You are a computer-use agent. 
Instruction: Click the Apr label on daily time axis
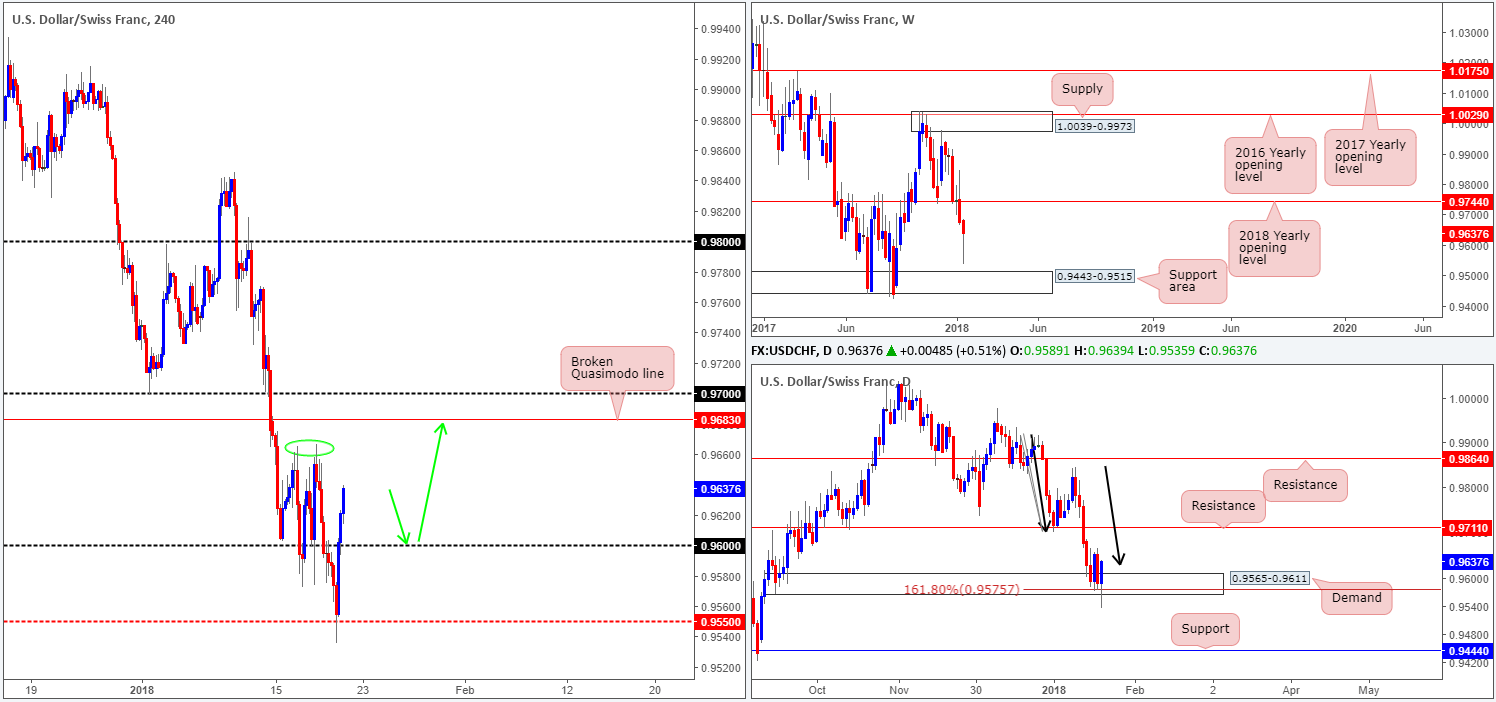(x=1291, y=690)
